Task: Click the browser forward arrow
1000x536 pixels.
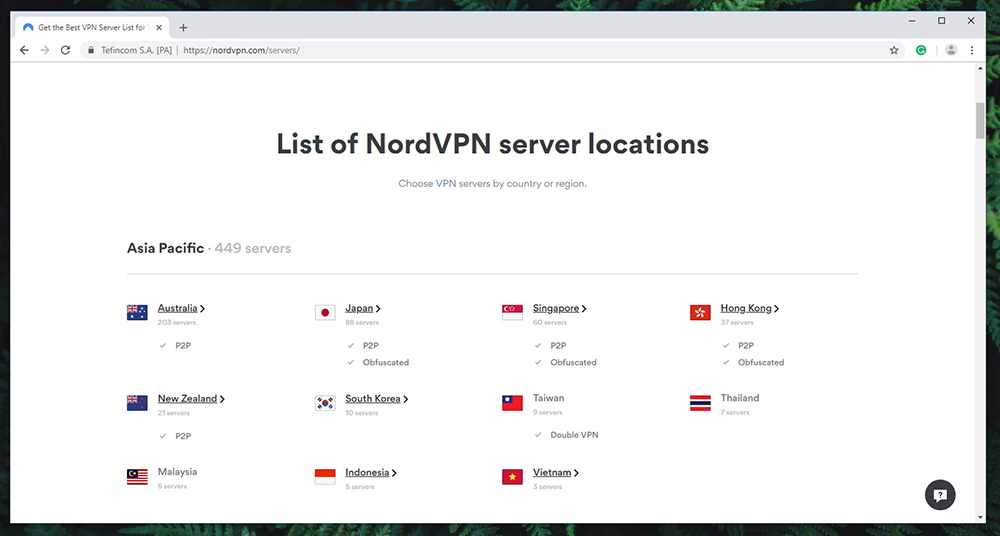Action: point(45,50)
